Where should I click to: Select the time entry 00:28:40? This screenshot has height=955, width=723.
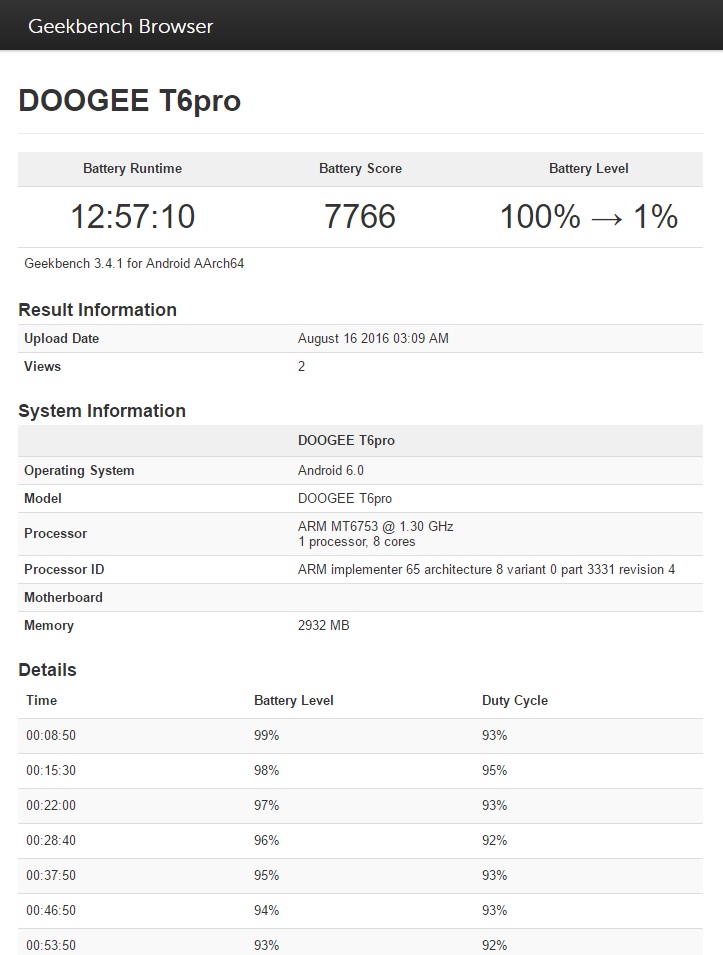click(51, 840)
